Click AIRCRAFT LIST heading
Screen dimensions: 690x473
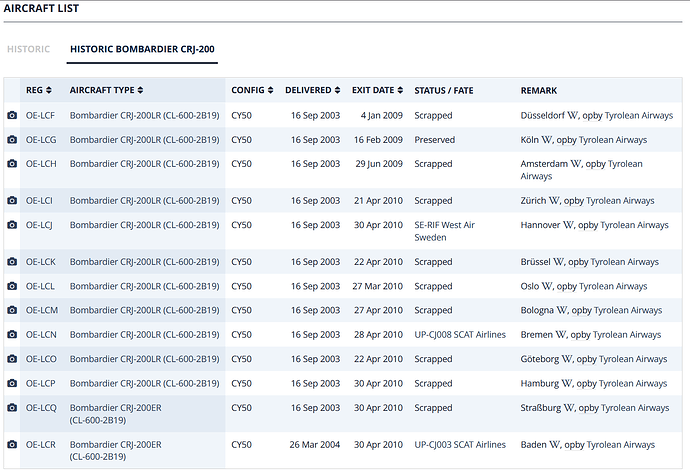click(41, 8)
